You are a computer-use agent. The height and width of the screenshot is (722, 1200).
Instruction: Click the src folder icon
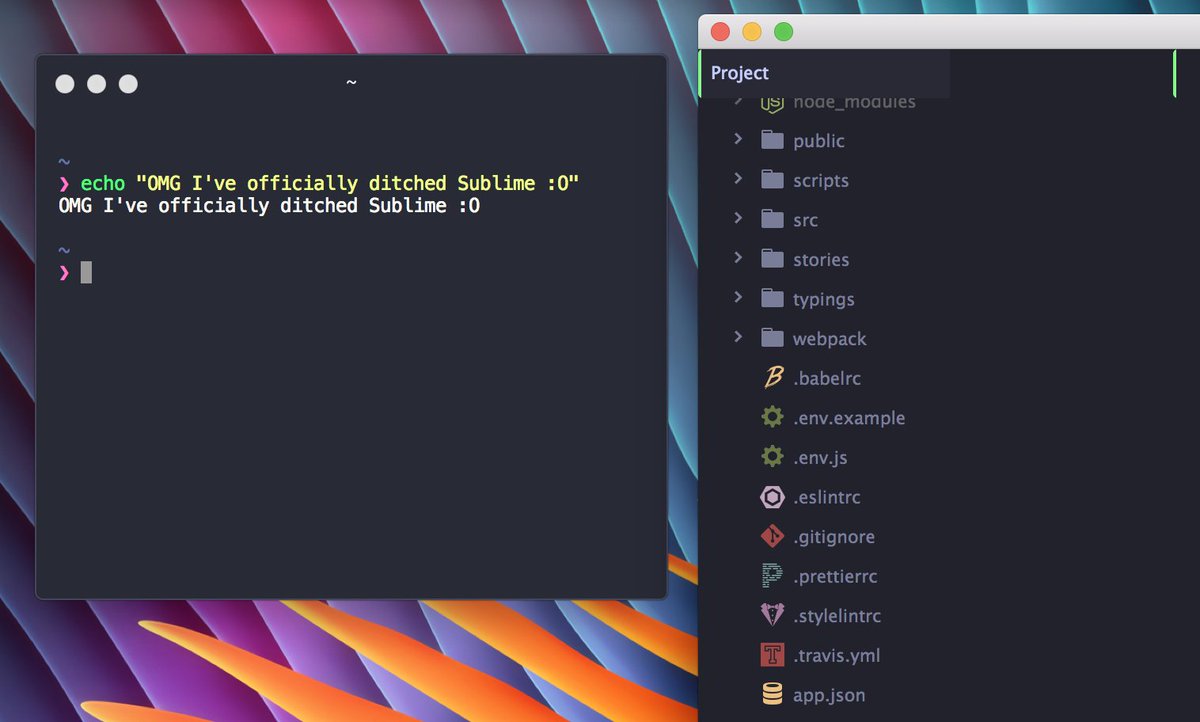772,219
